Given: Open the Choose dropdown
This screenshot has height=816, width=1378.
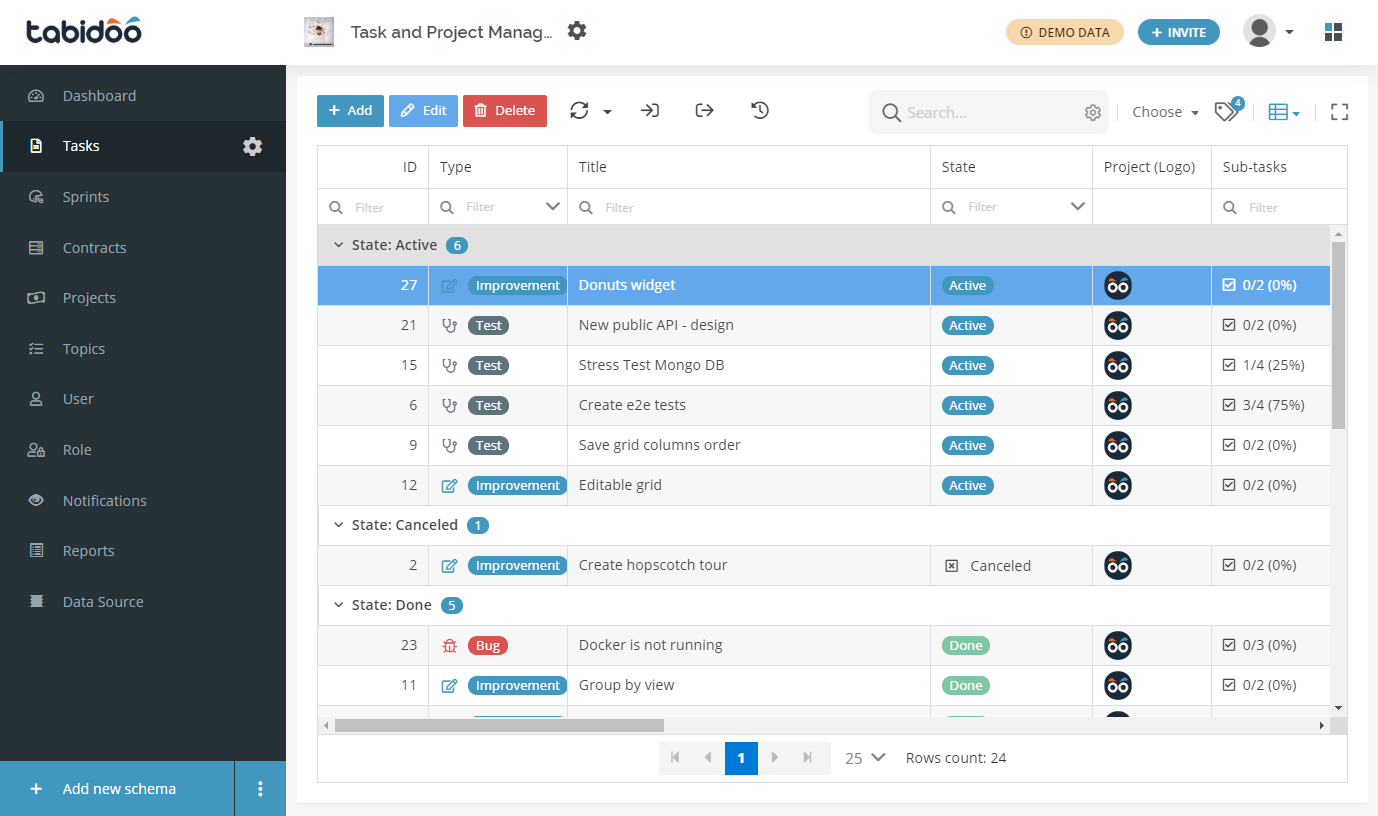Looking at the screenshot, I should coord(1165,112).
